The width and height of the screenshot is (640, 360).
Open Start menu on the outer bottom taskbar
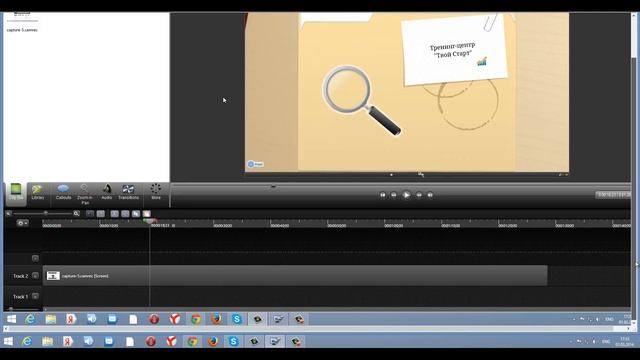pyautogui.click(x=8, y=341)
